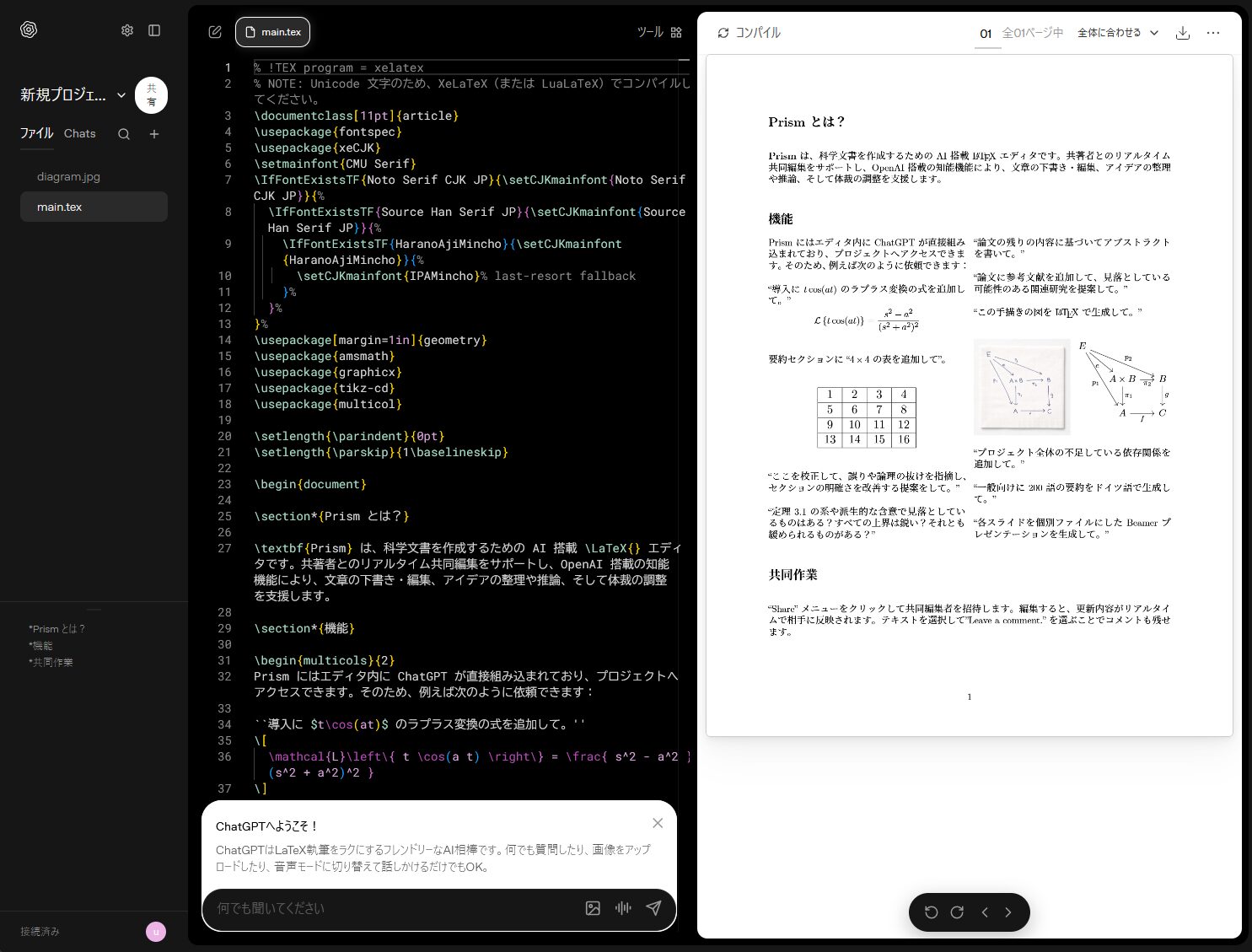The image size is (1252, 952).
Task: Open image upload in the ChatGPT input bar
Action: [593, 908]
